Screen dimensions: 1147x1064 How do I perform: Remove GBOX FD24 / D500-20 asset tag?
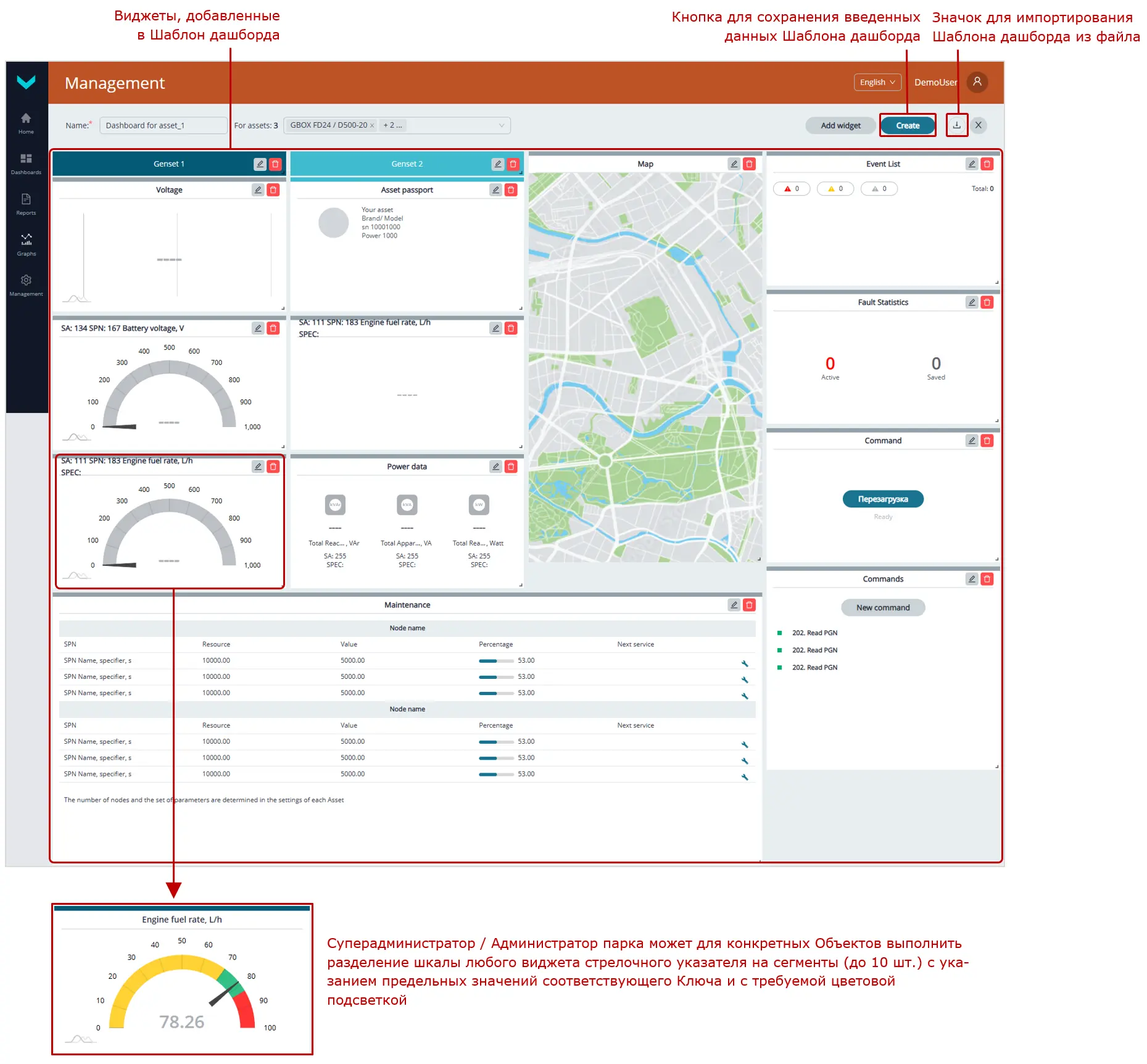[372, 125]
